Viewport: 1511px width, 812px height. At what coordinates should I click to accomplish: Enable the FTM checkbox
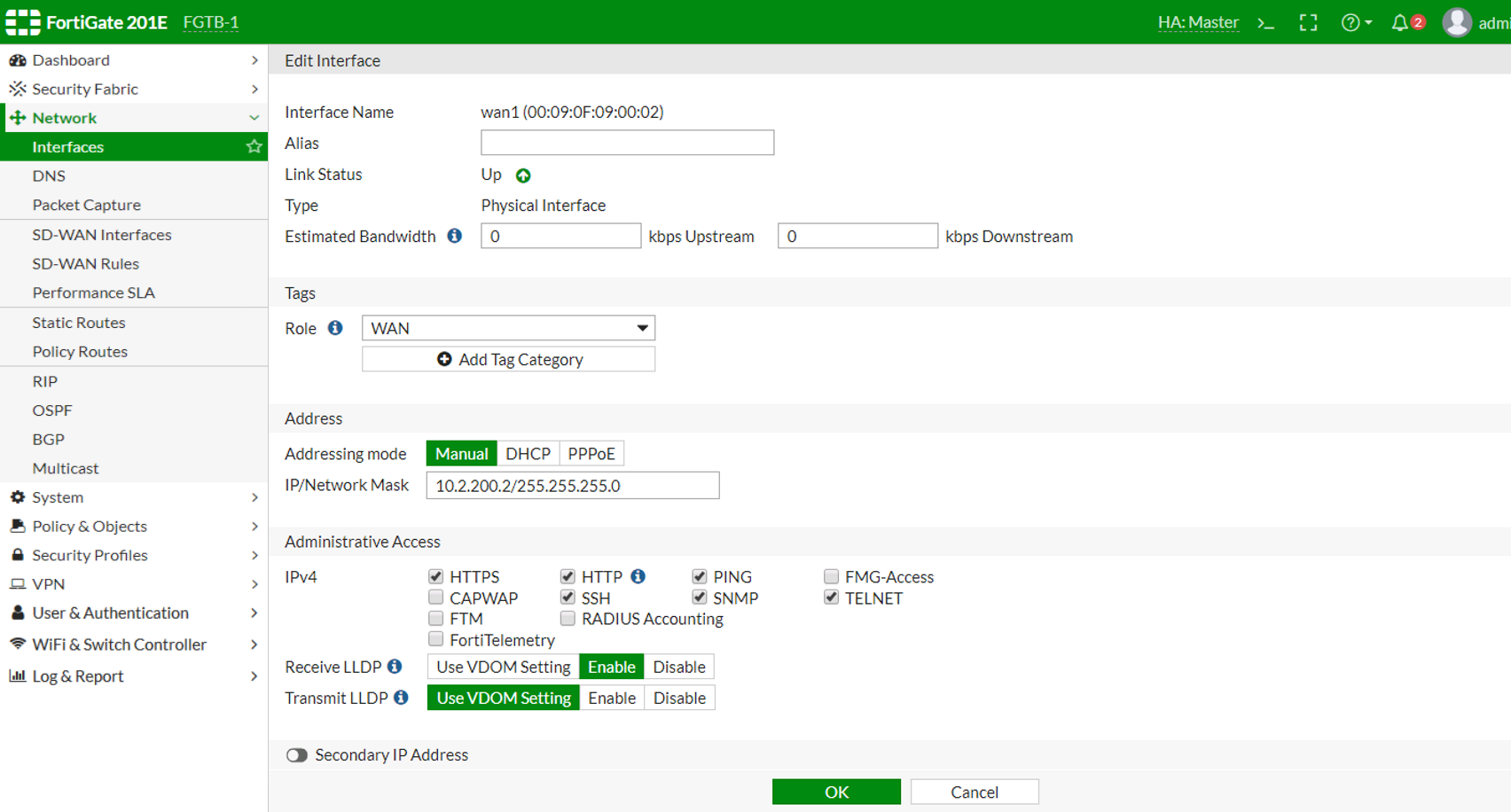click(435, 618)
